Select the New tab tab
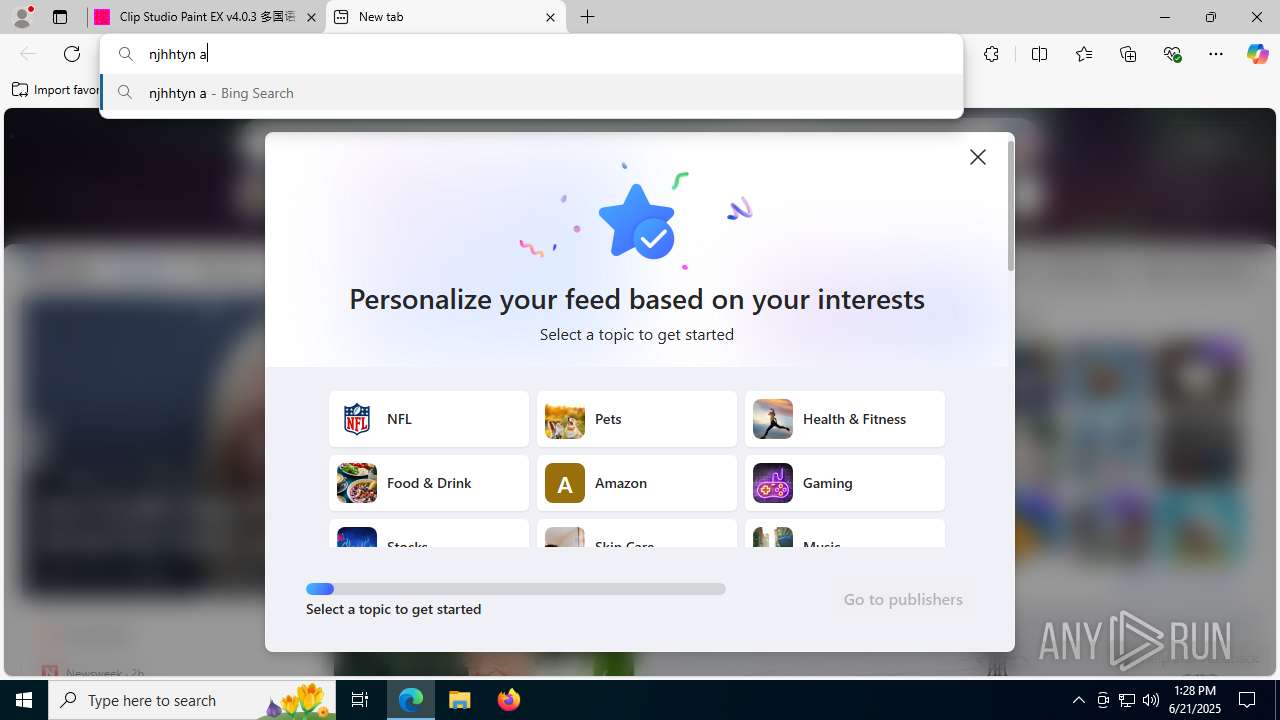 (x=445, y=17)
